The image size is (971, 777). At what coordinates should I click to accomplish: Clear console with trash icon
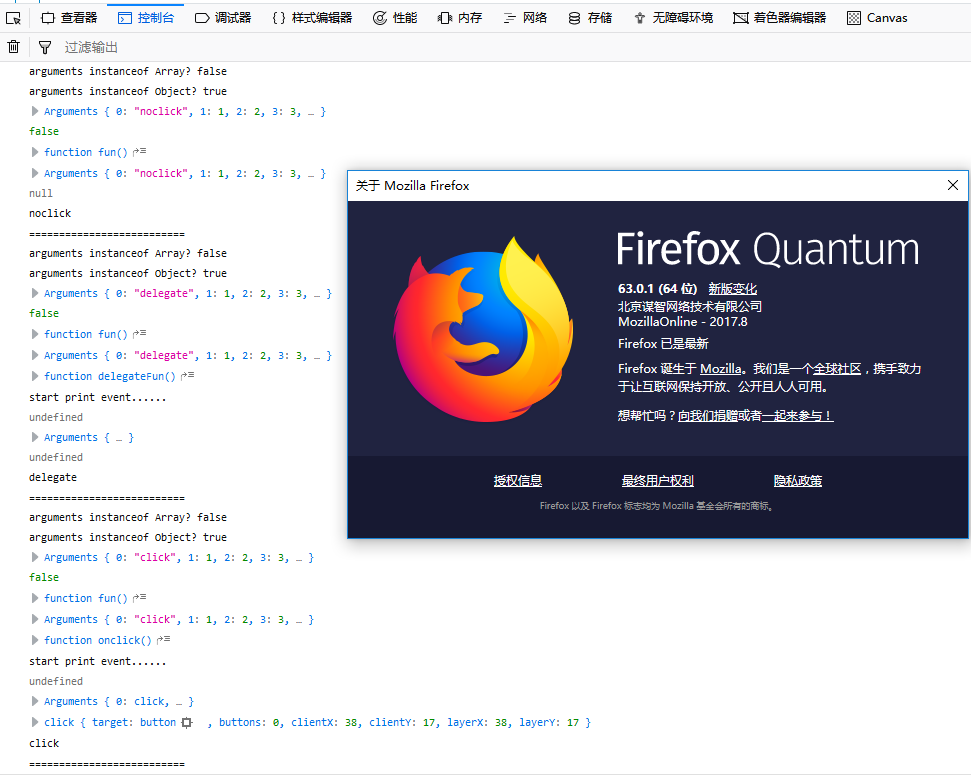coord(13,46)
